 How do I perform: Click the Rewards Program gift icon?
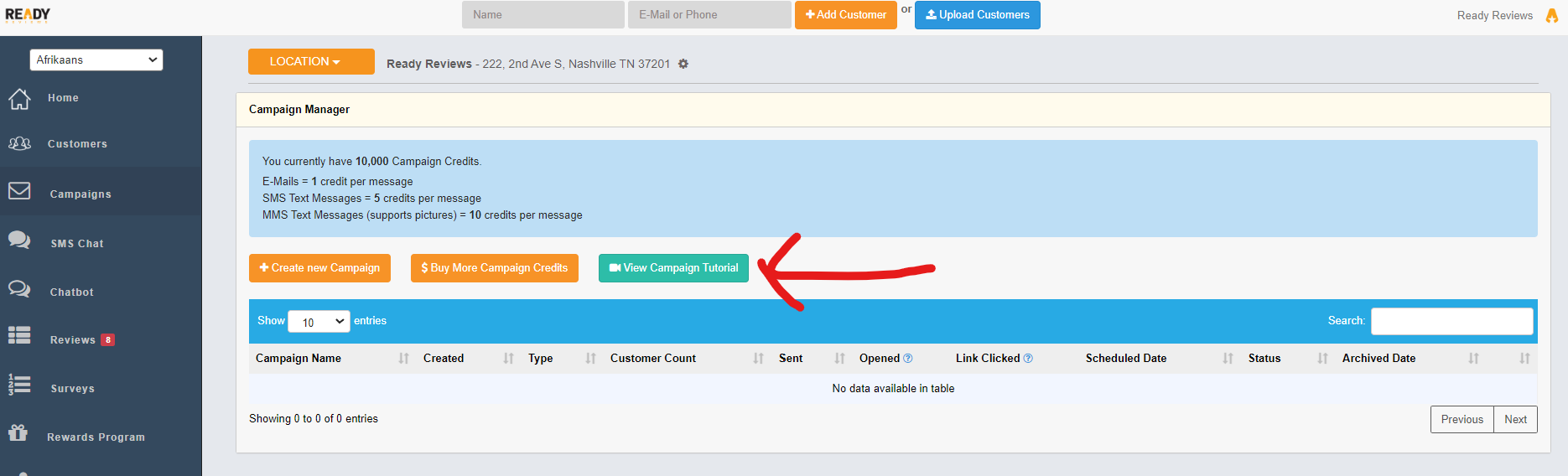pos(18,433)
